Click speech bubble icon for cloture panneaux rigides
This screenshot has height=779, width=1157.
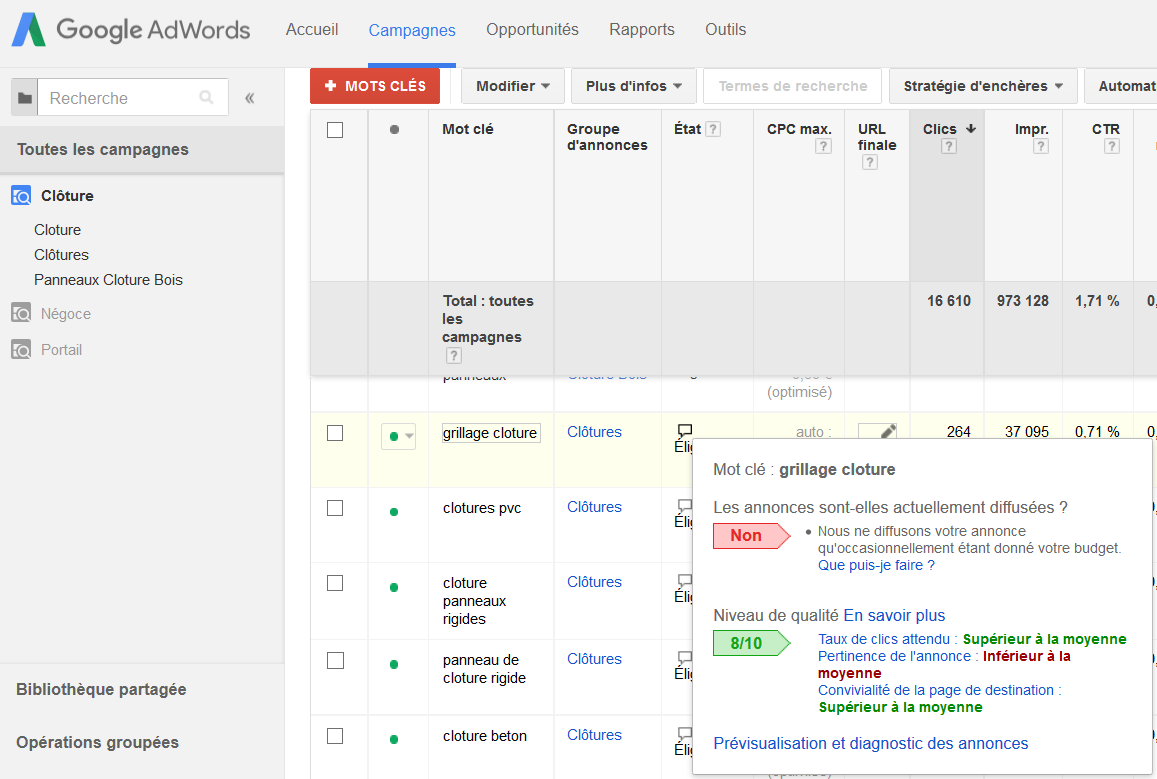pos(685,581)
